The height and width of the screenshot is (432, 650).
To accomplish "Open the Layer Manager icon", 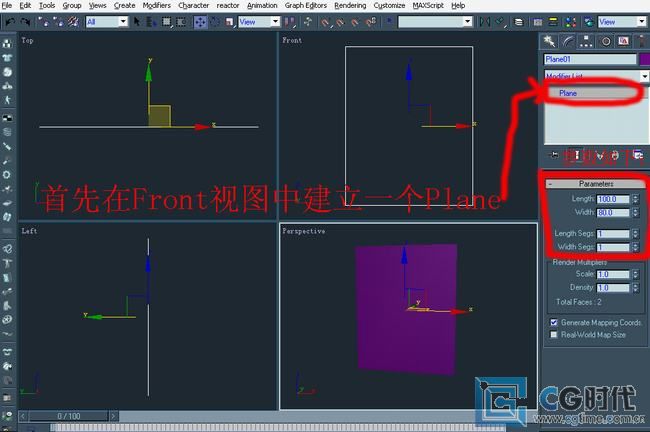I will (x=518, y=22).
